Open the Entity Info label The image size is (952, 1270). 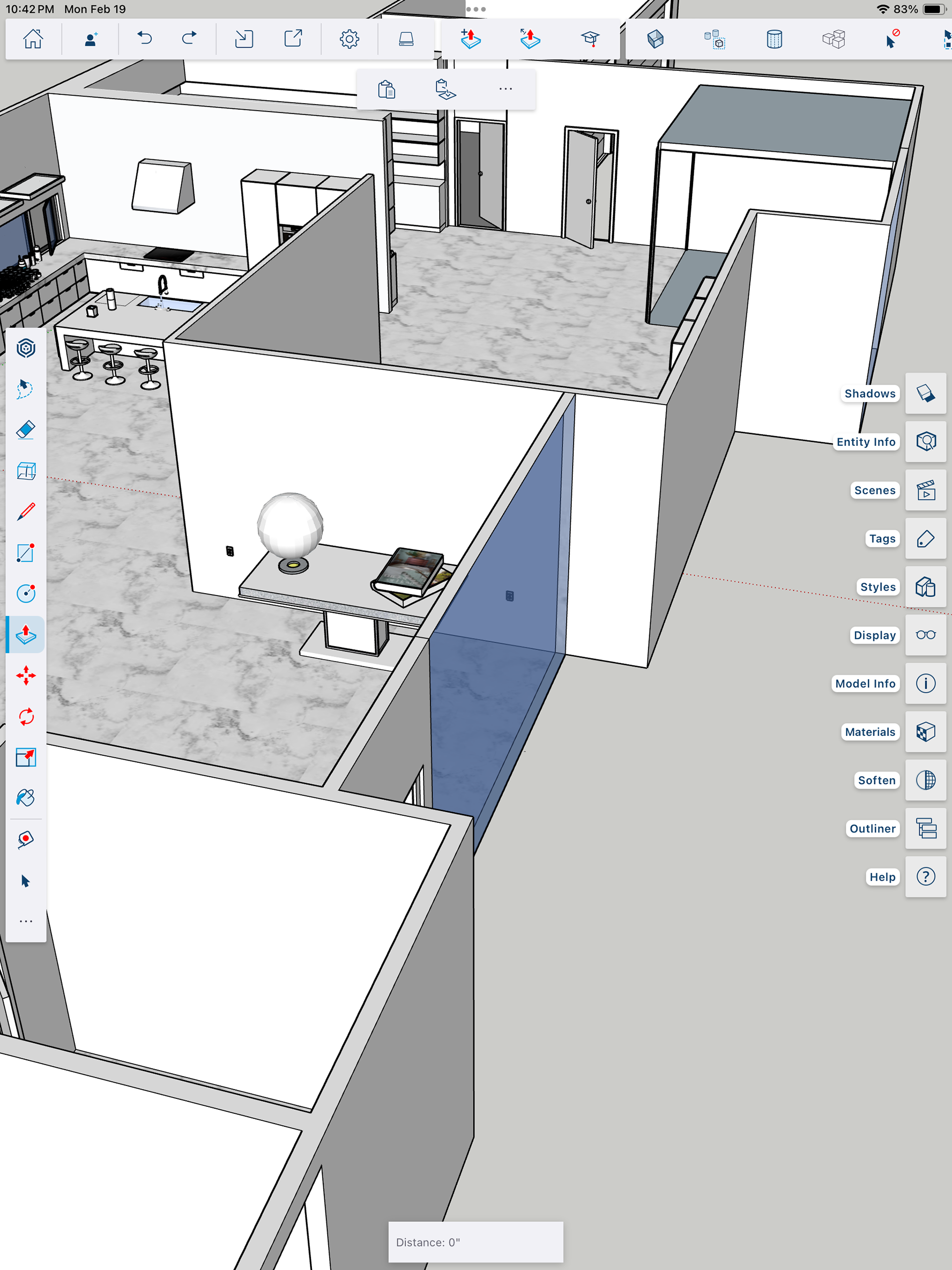point(865,441)
